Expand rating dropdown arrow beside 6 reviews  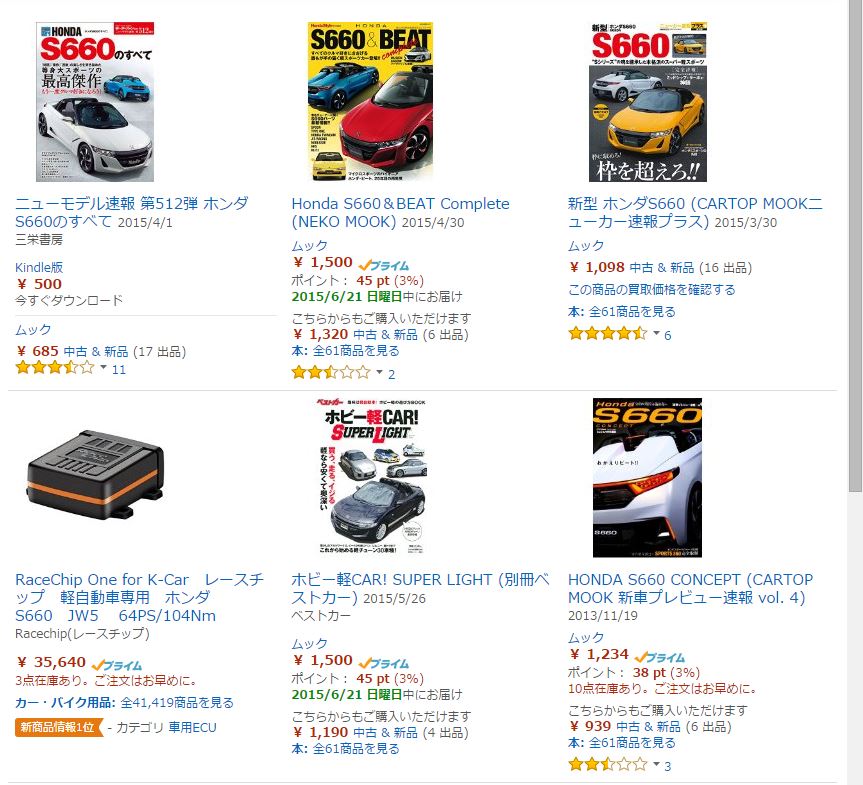[x=656, y=332]
